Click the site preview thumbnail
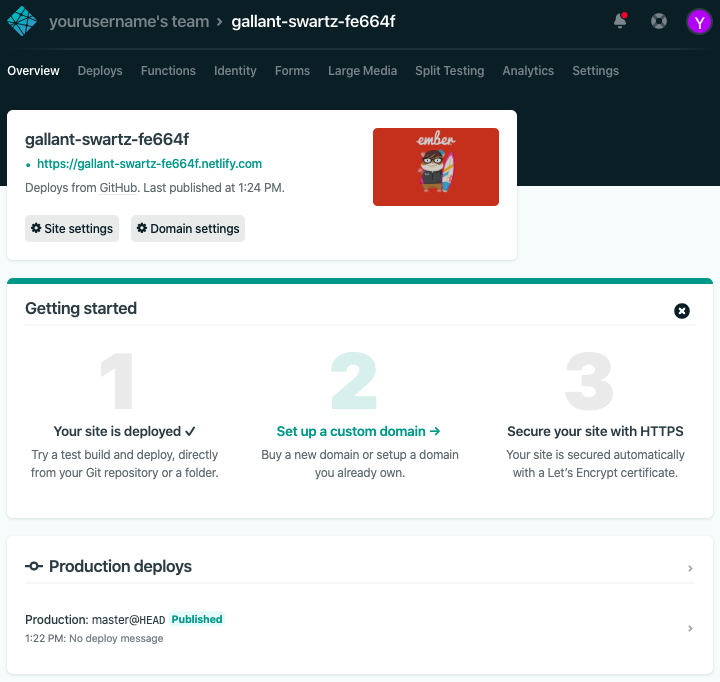 click(x=435, y=167)
